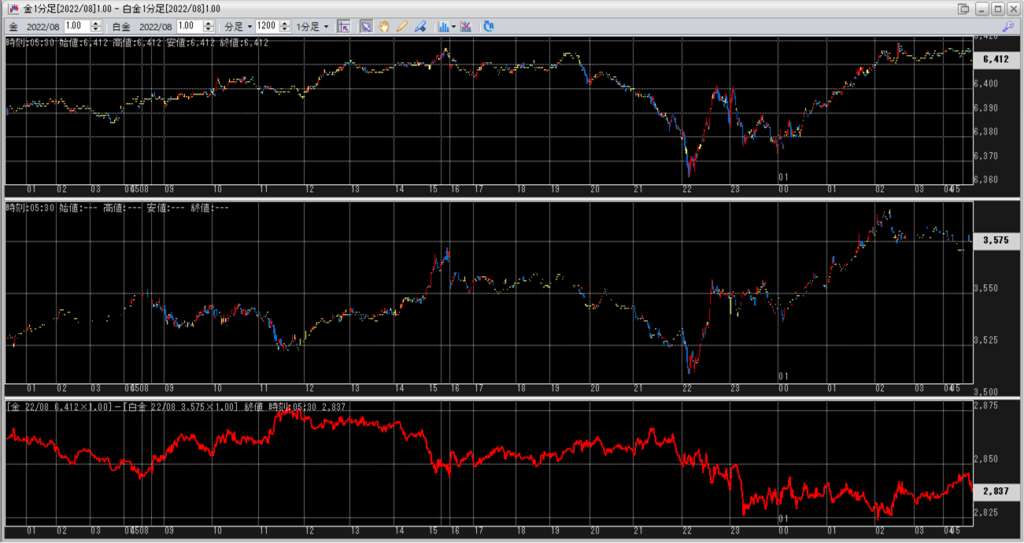1024x543 pixels.
Task: Open the dropdown arrow beside the bar chart icon
Action: coord(453,26)
